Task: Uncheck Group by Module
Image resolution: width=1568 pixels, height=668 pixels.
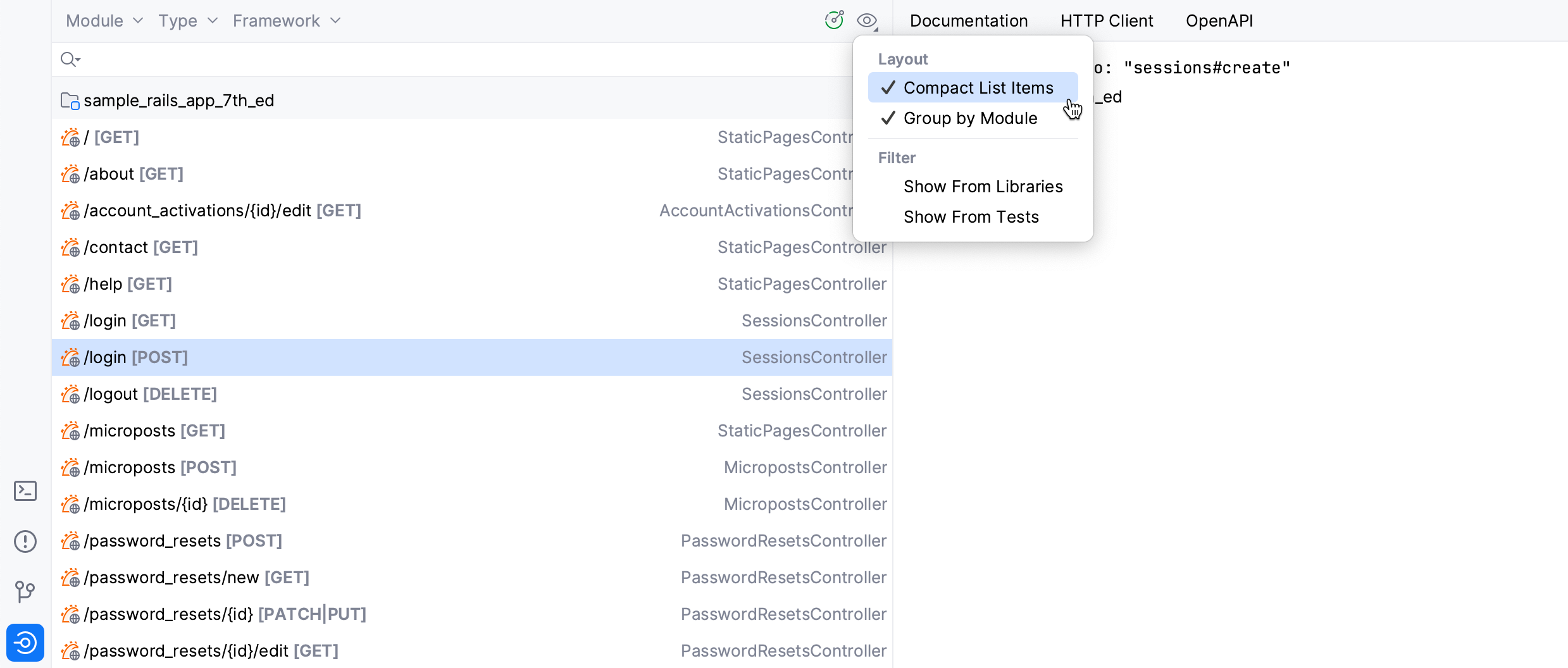Action: 970,118
